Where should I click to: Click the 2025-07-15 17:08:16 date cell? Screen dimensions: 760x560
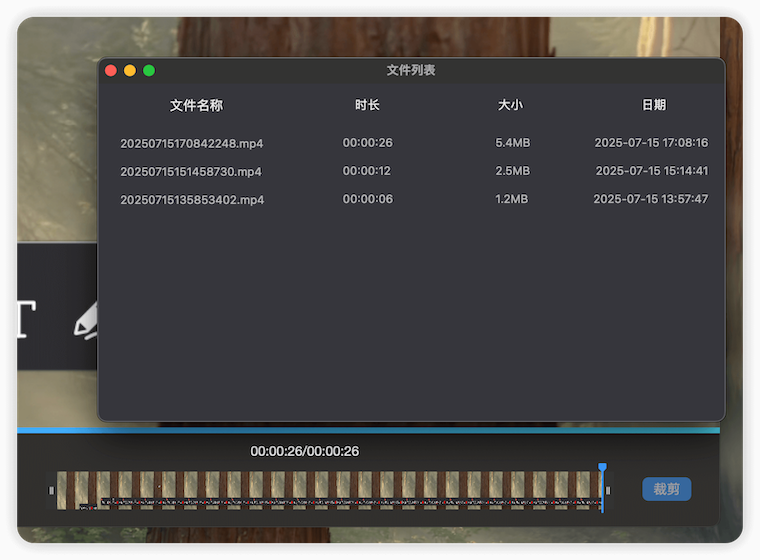tap(651, 143)
